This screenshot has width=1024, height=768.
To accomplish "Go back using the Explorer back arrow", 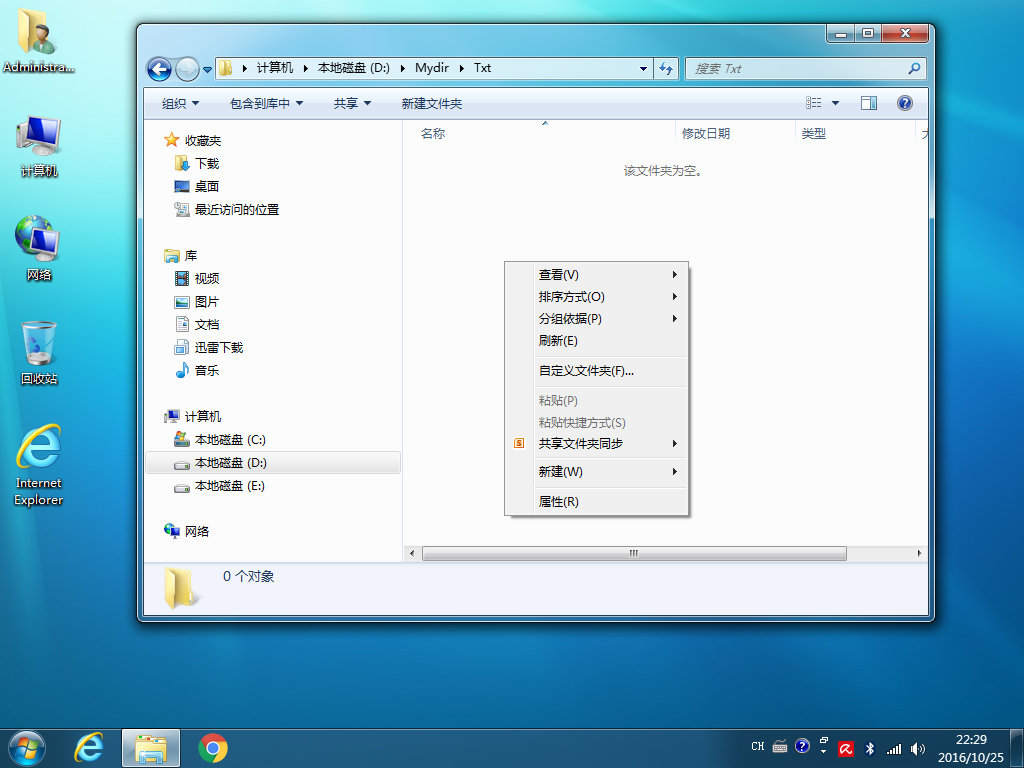I will coord(159,69).
